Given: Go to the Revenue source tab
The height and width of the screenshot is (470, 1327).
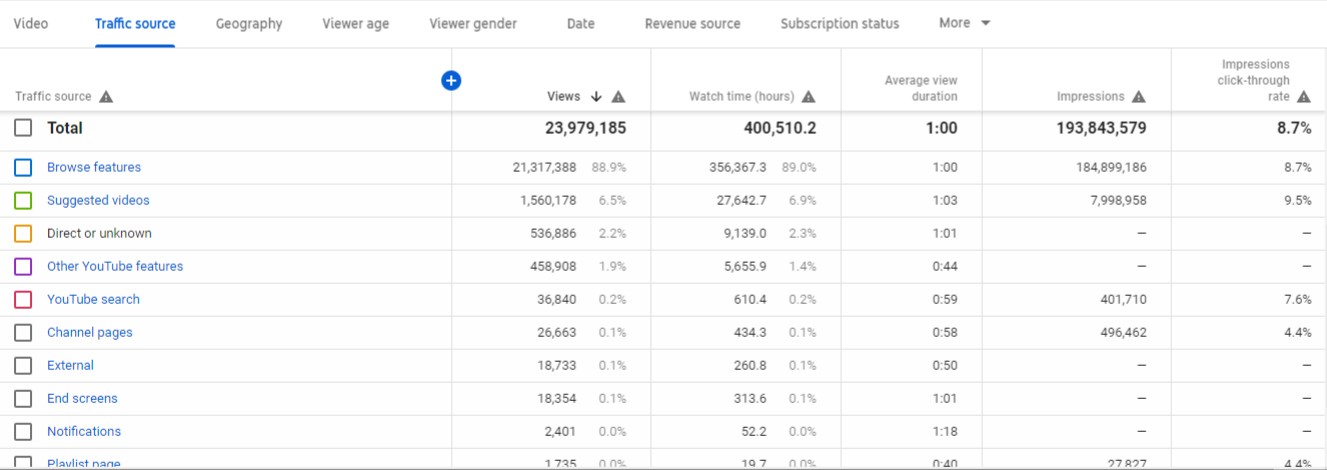Looking at the screenshot, I should [x=692, y=24].
